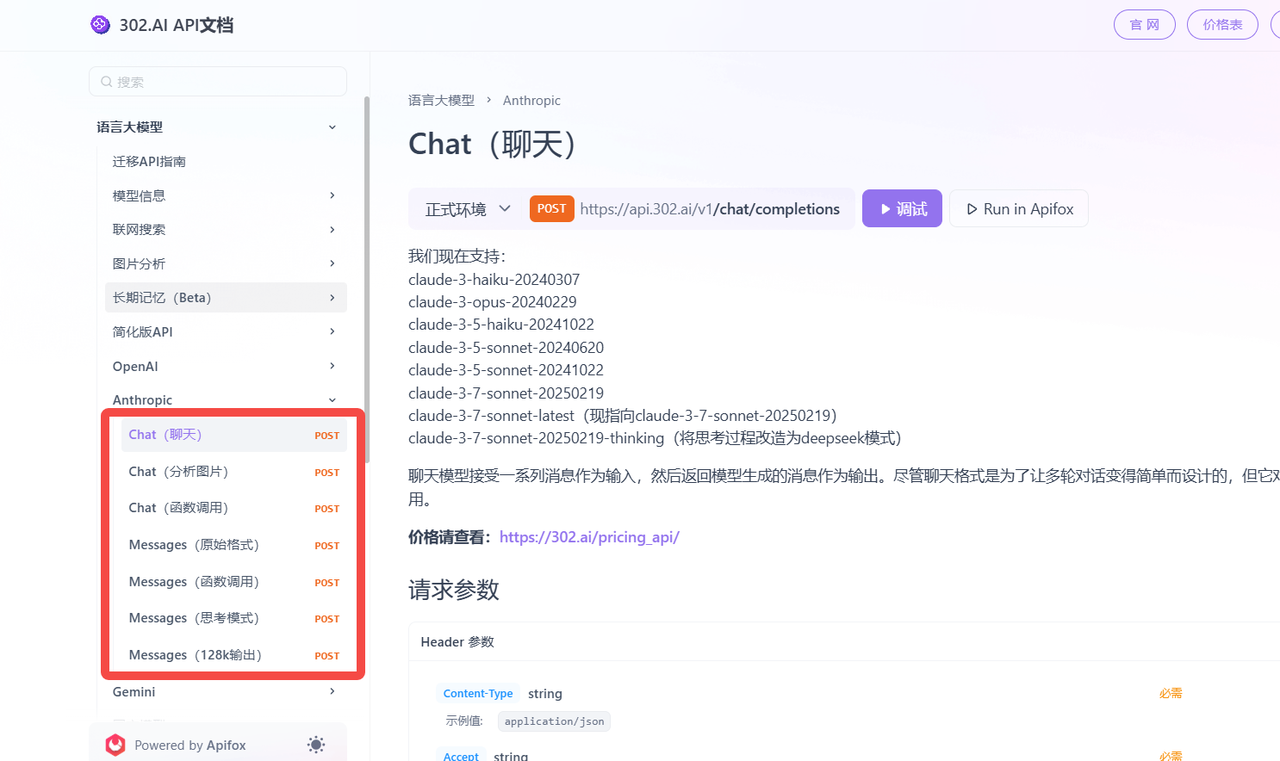Image resolution: width=1280 pixels, height=761 pixels.
Task: Click the API URL chat/completions text
Action: pyautogui.click(x=710, y=209)
